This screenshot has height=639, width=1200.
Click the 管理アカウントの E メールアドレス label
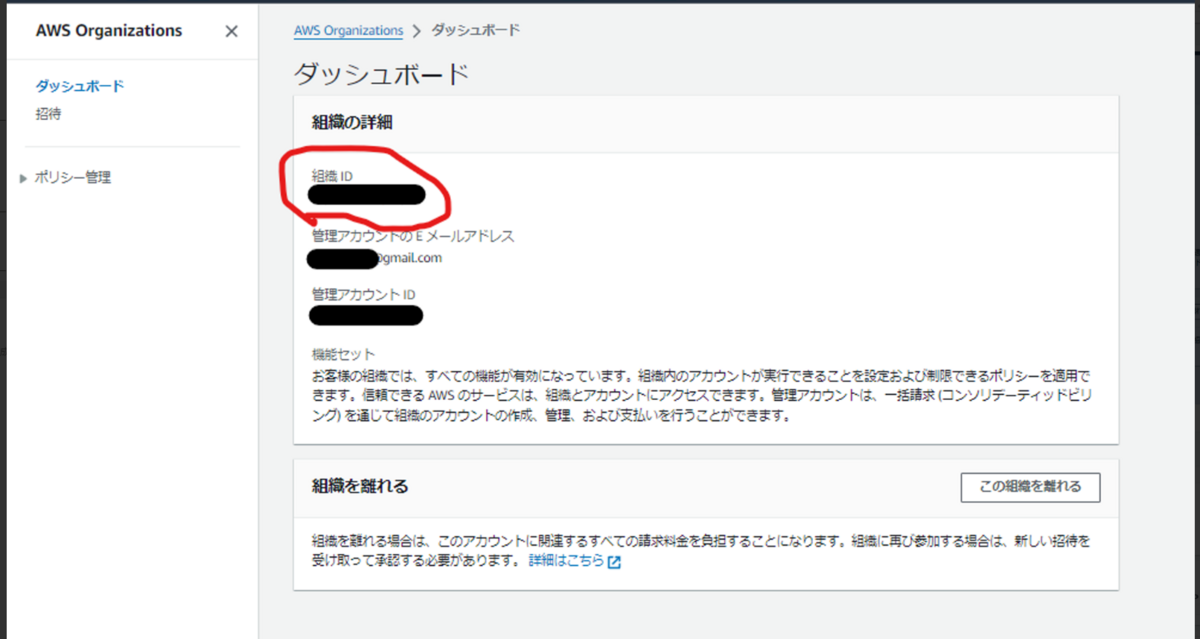pyautogui.click(x=413, y=237)
